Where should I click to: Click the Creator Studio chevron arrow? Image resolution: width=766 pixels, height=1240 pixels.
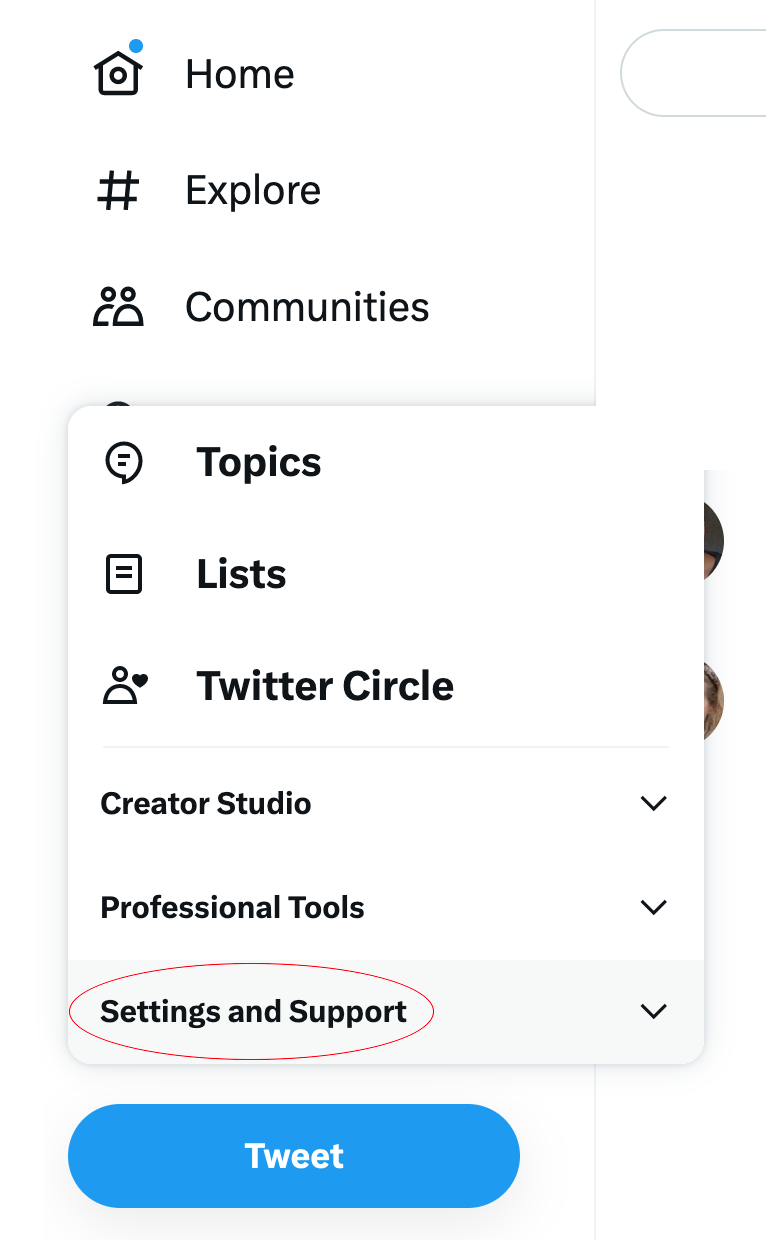pos(653,803)
